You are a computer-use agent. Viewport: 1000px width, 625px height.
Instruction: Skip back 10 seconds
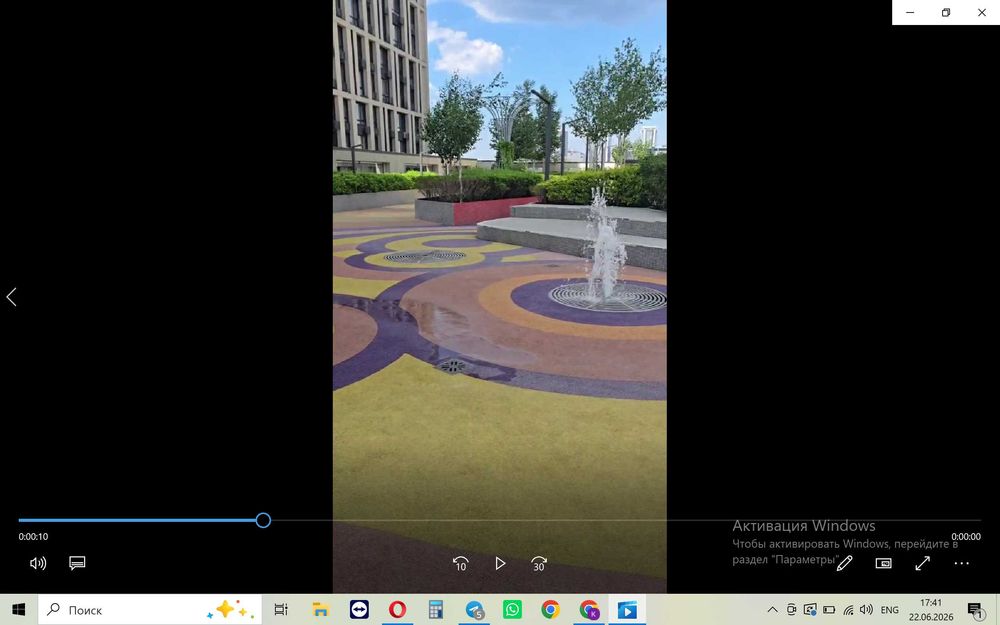[x=460, y=563]
